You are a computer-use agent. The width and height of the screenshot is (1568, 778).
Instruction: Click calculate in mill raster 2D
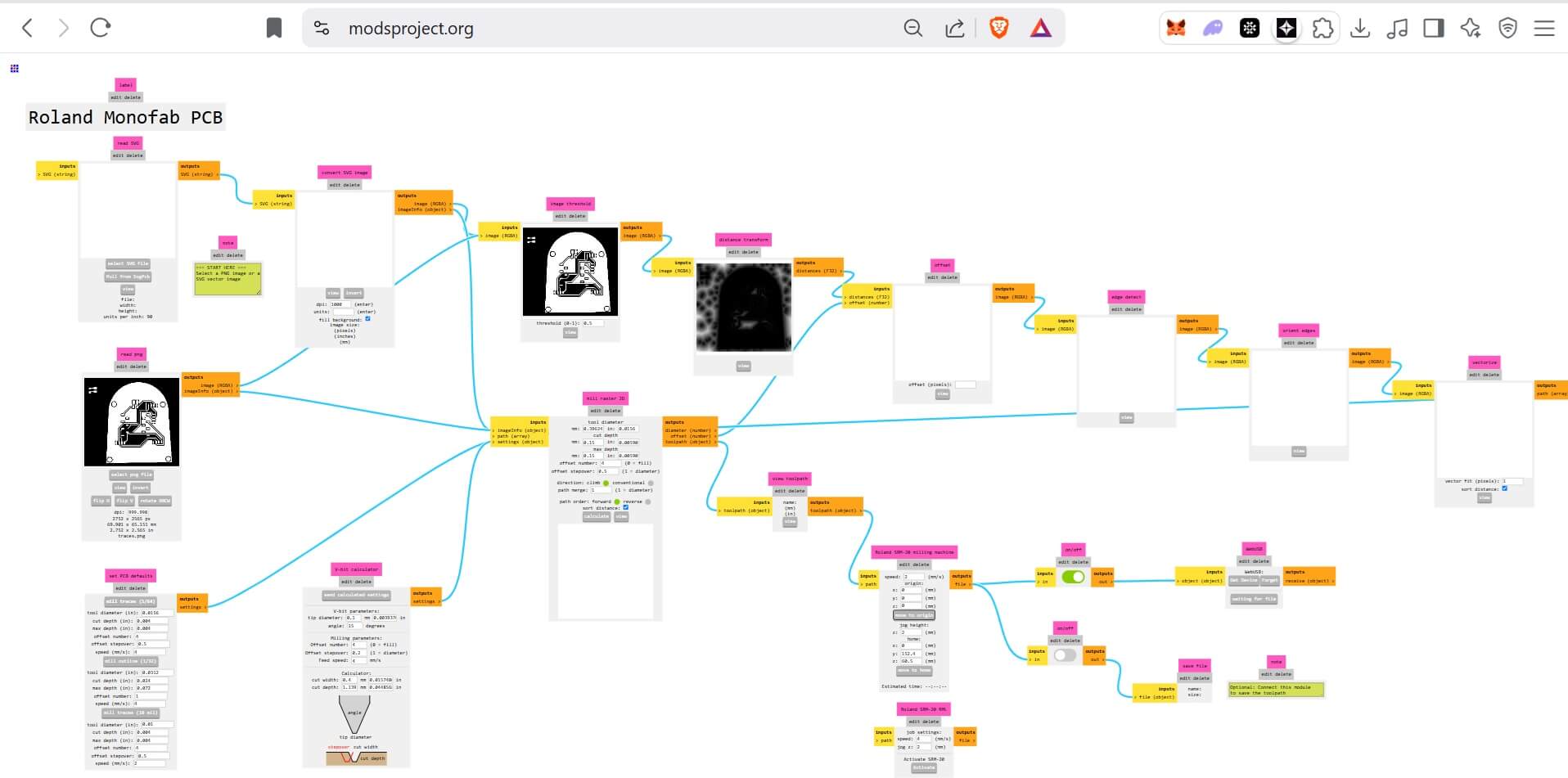point(597,517)
